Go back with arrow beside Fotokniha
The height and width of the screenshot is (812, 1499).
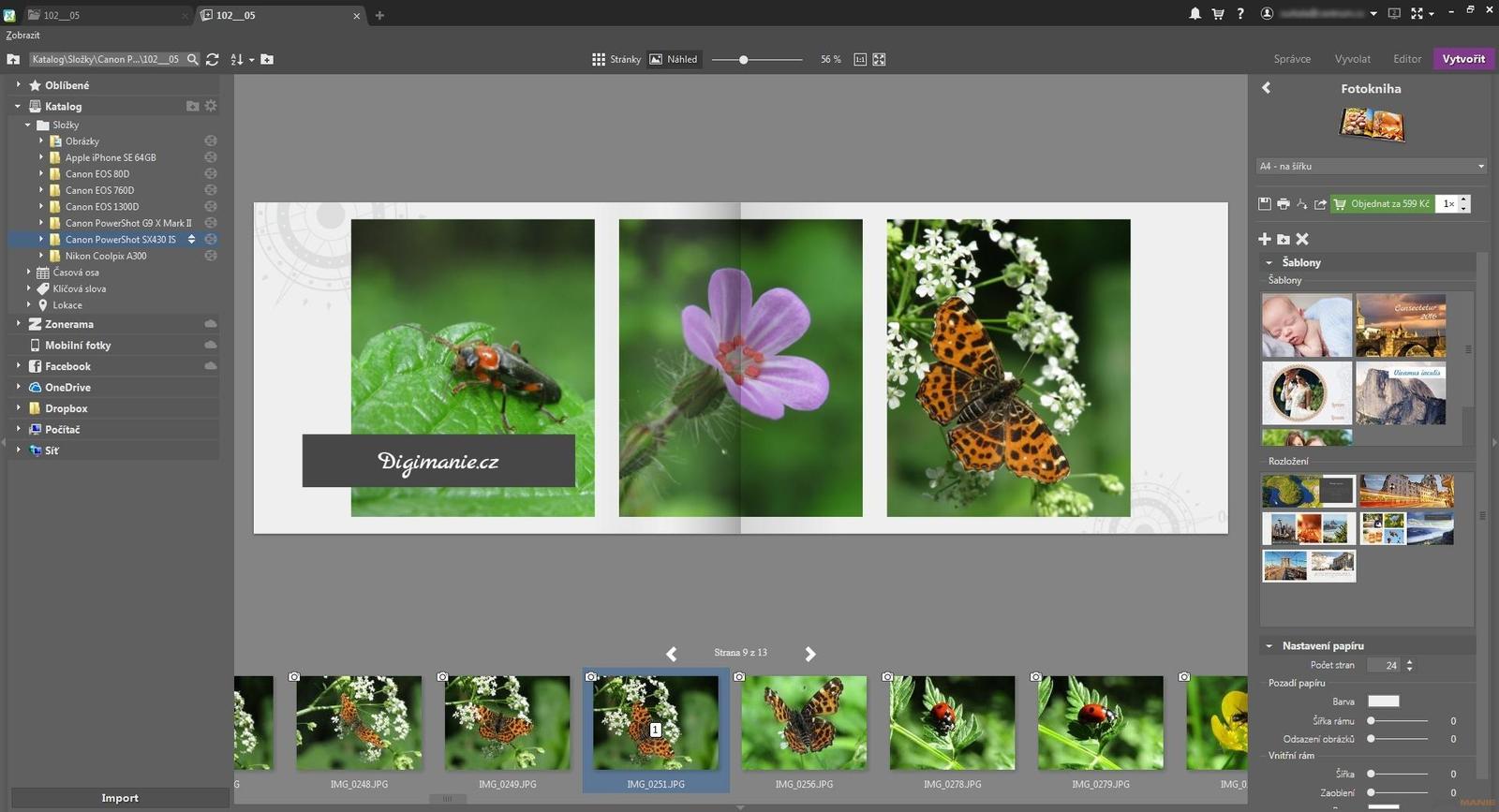(x=1267, y=88)
